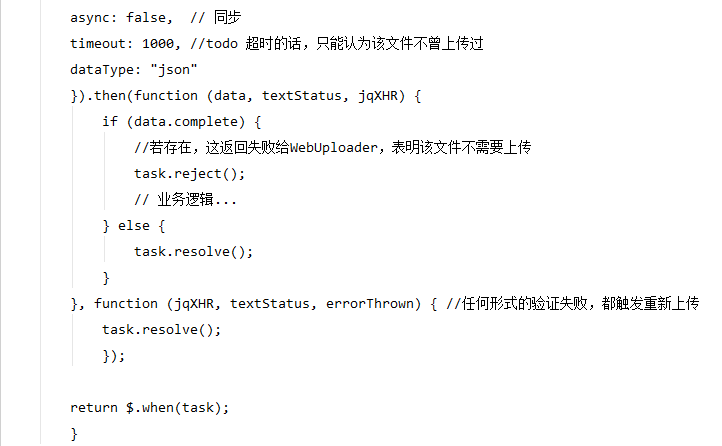Viewport: 722px width, 446px height.
Task: Click the timeout 1000 value
Action: pos(158,44)
